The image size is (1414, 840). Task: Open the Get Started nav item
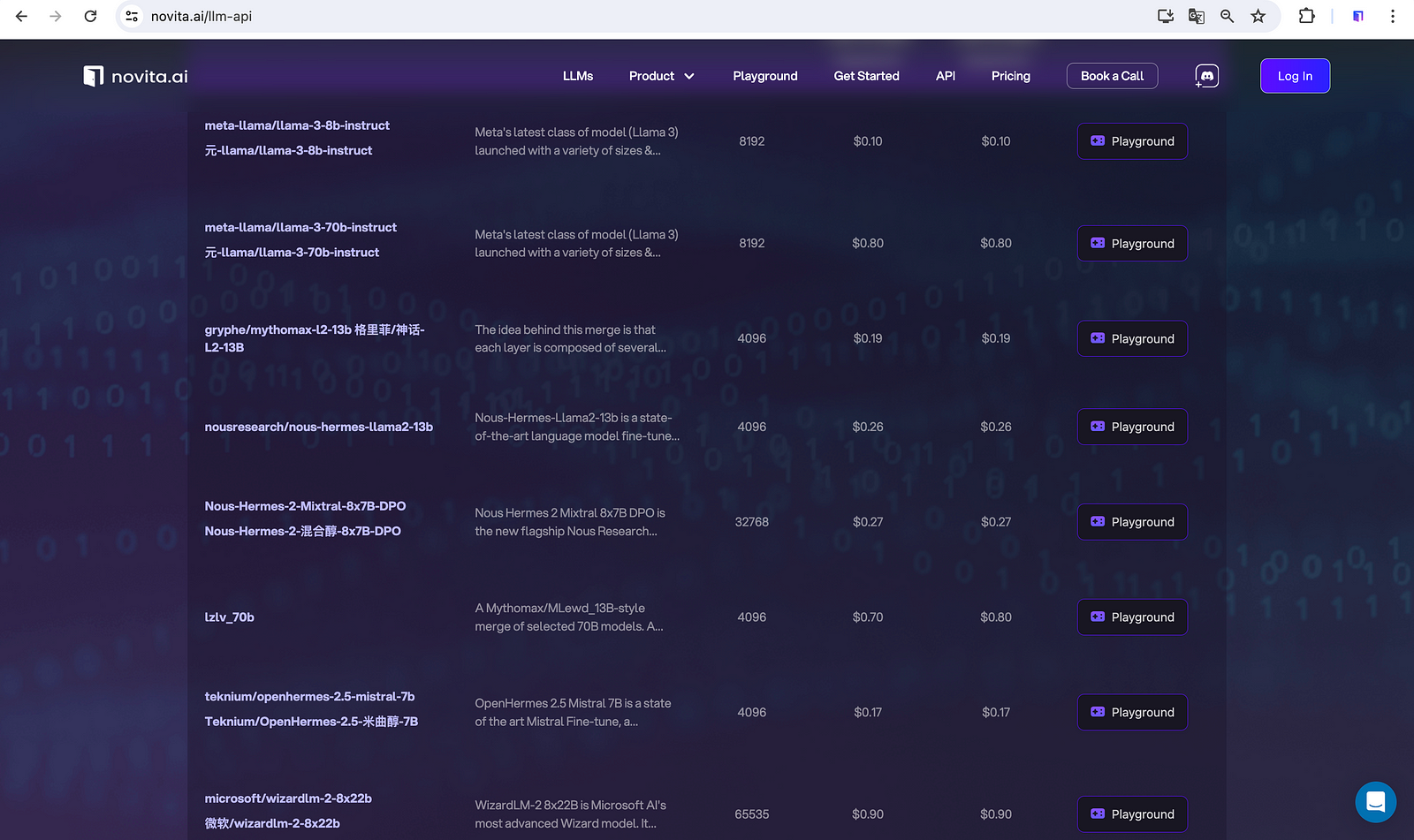(x=867, y=76)
